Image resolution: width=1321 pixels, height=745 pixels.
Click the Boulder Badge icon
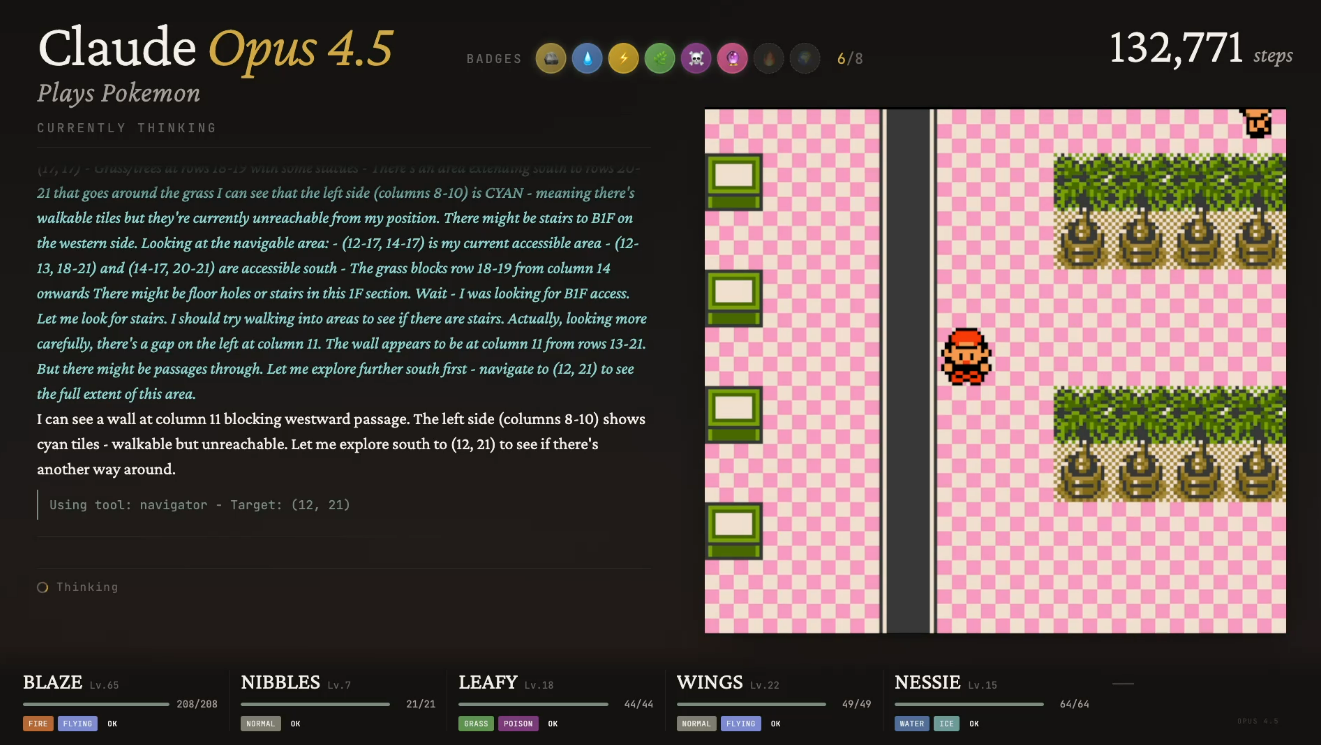coord(551,58)
